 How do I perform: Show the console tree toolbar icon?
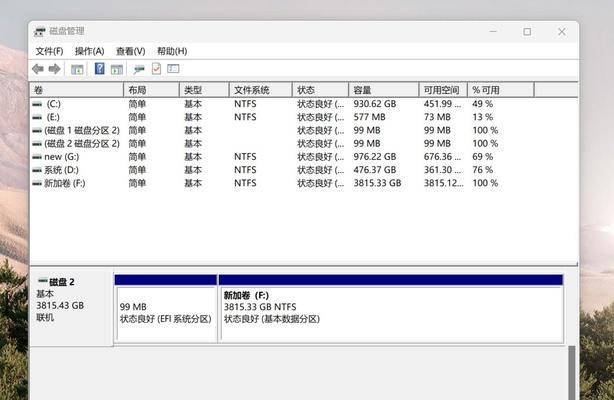click(x=77, y=70)
